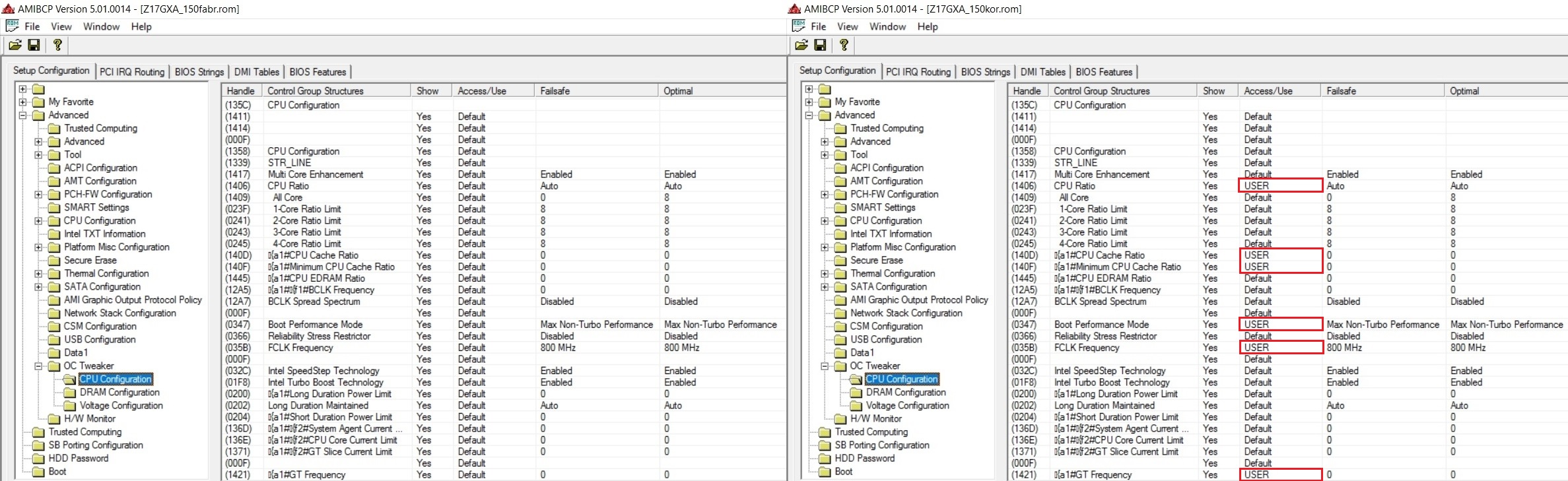This screenshot has height=481, width=1568.
Task: Click the question mark help icon in left window
Action: [x=57, y=45]
